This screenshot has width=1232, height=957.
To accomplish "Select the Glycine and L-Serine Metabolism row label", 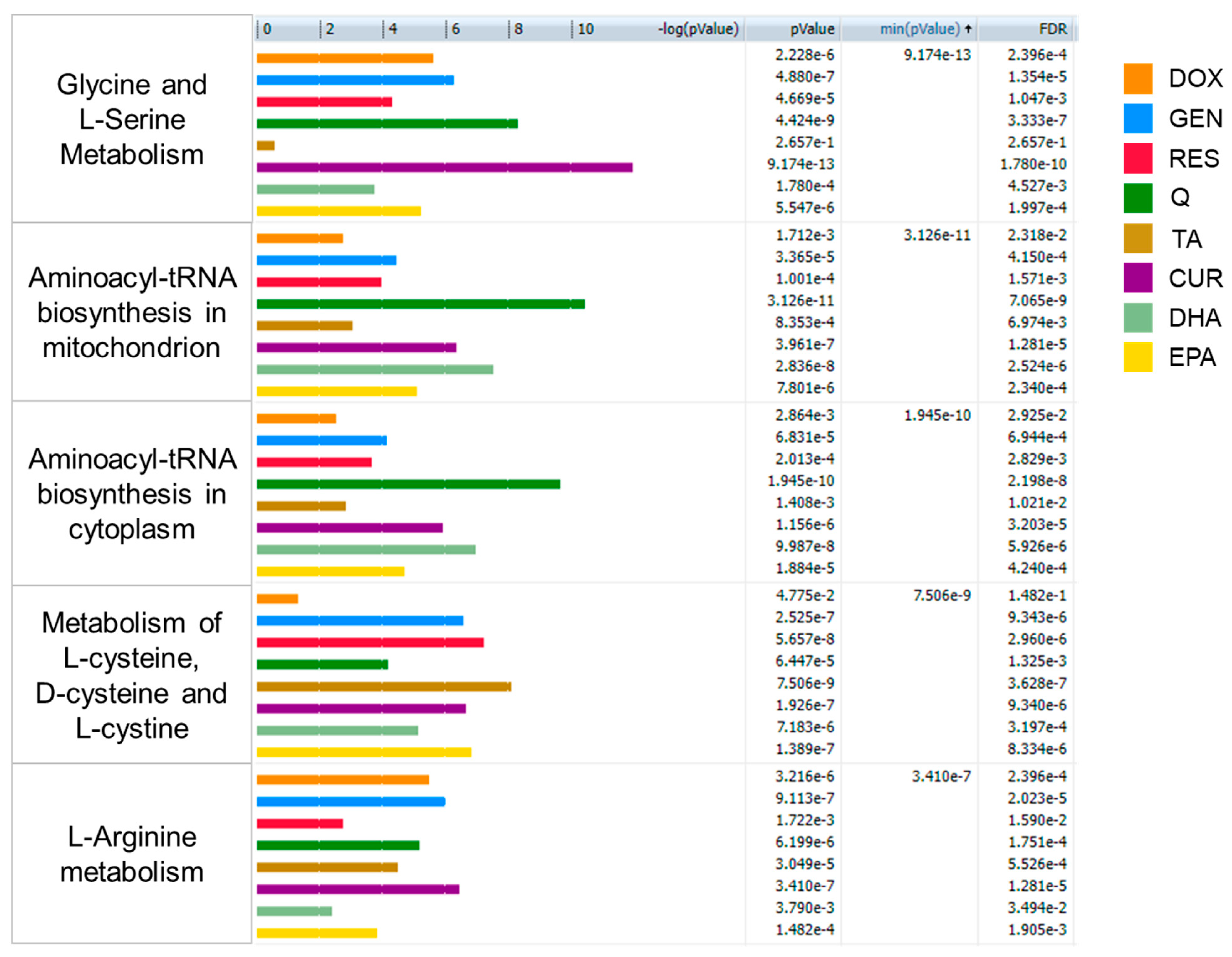I will click(132, 119).
